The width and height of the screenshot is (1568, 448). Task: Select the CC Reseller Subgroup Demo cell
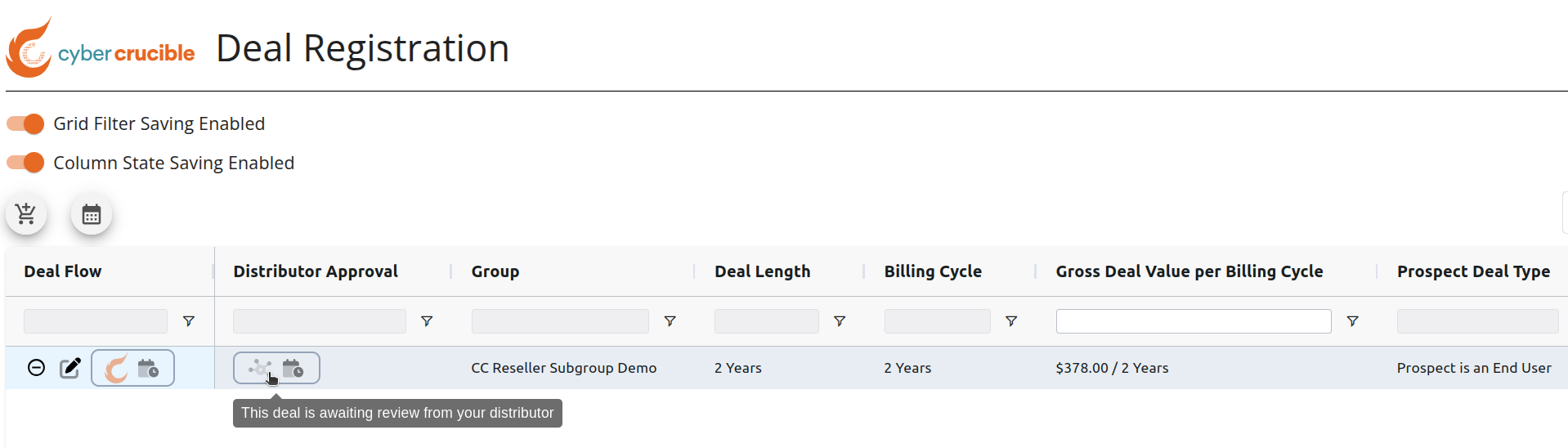[x=564, y=368]
